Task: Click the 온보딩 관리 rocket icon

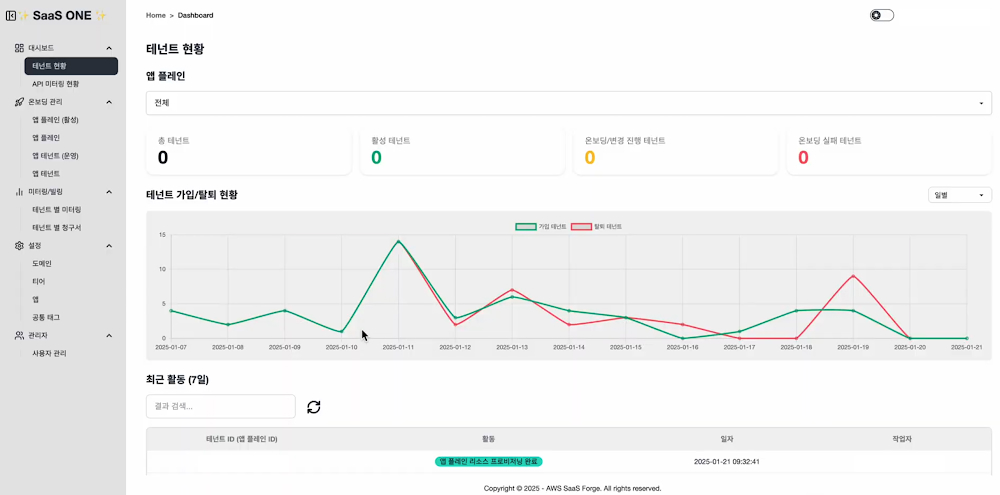Action: coord(19,102)
